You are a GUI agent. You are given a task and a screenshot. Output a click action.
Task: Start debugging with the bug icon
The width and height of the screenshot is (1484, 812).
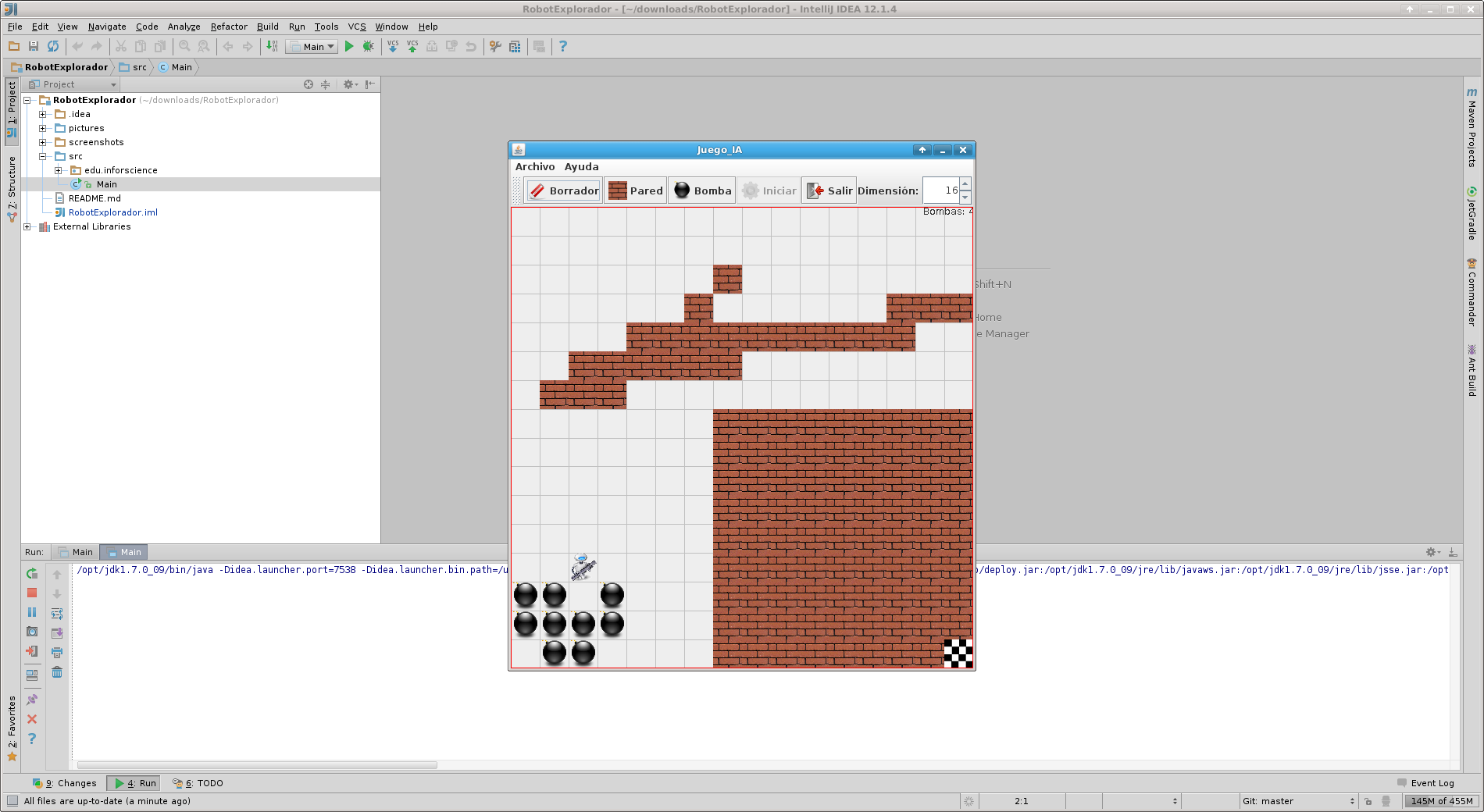369,47
